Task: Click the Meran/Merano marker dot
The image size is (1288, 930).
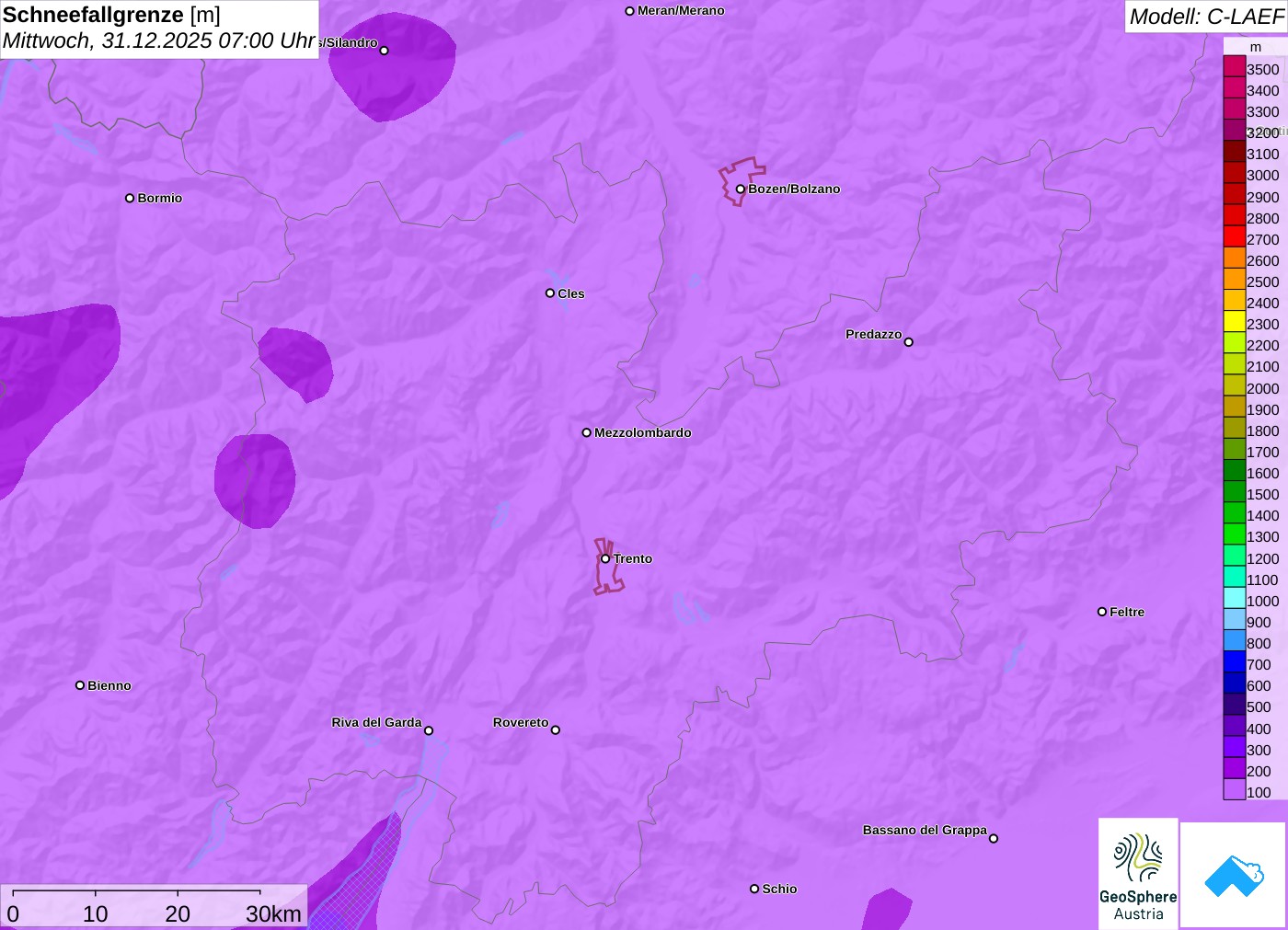Action: coord(630,11)
